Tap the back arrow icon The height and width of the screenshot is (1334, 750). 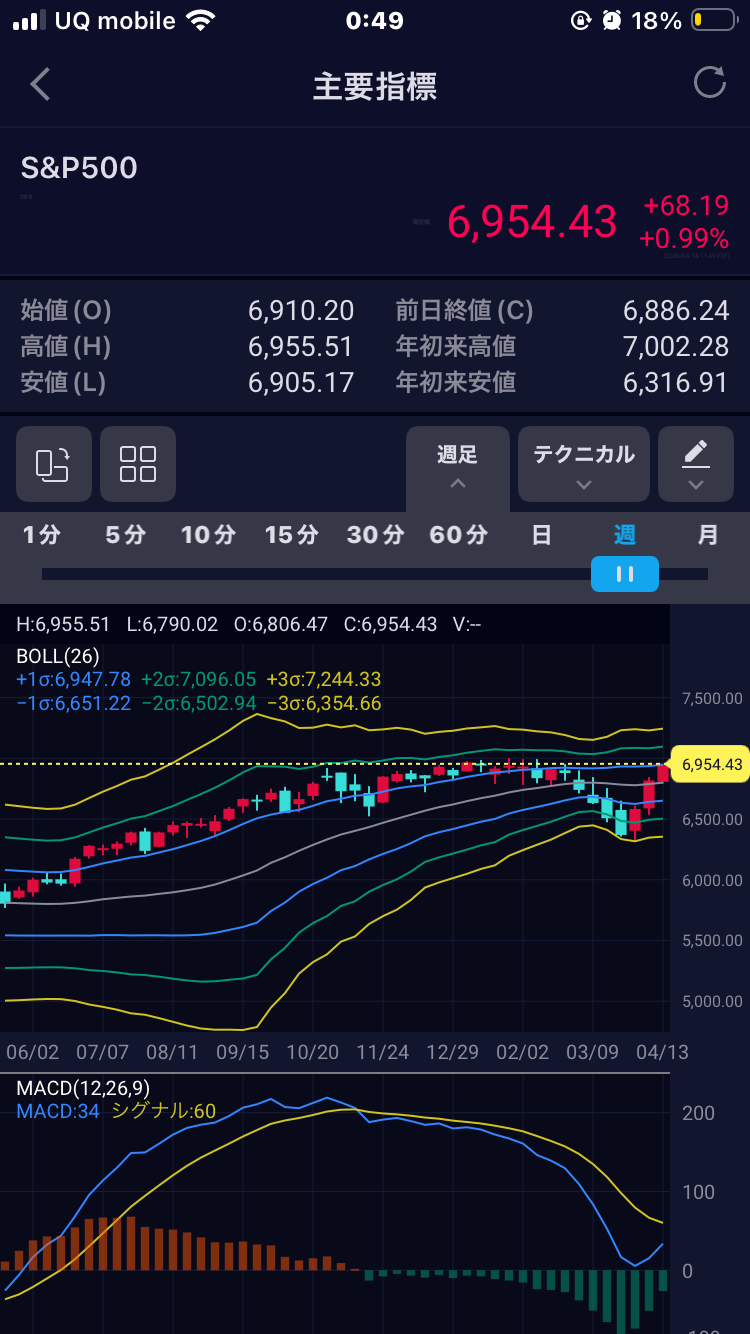click(40, 85)
